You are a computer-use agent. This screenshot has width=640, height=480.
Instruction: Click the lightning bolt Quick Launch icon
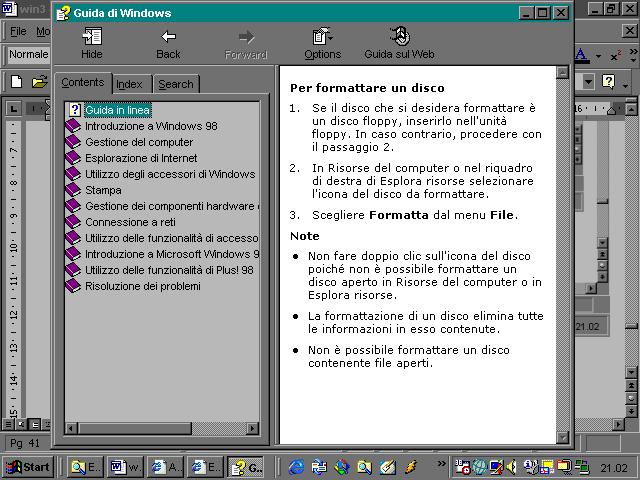pos(411,467)
